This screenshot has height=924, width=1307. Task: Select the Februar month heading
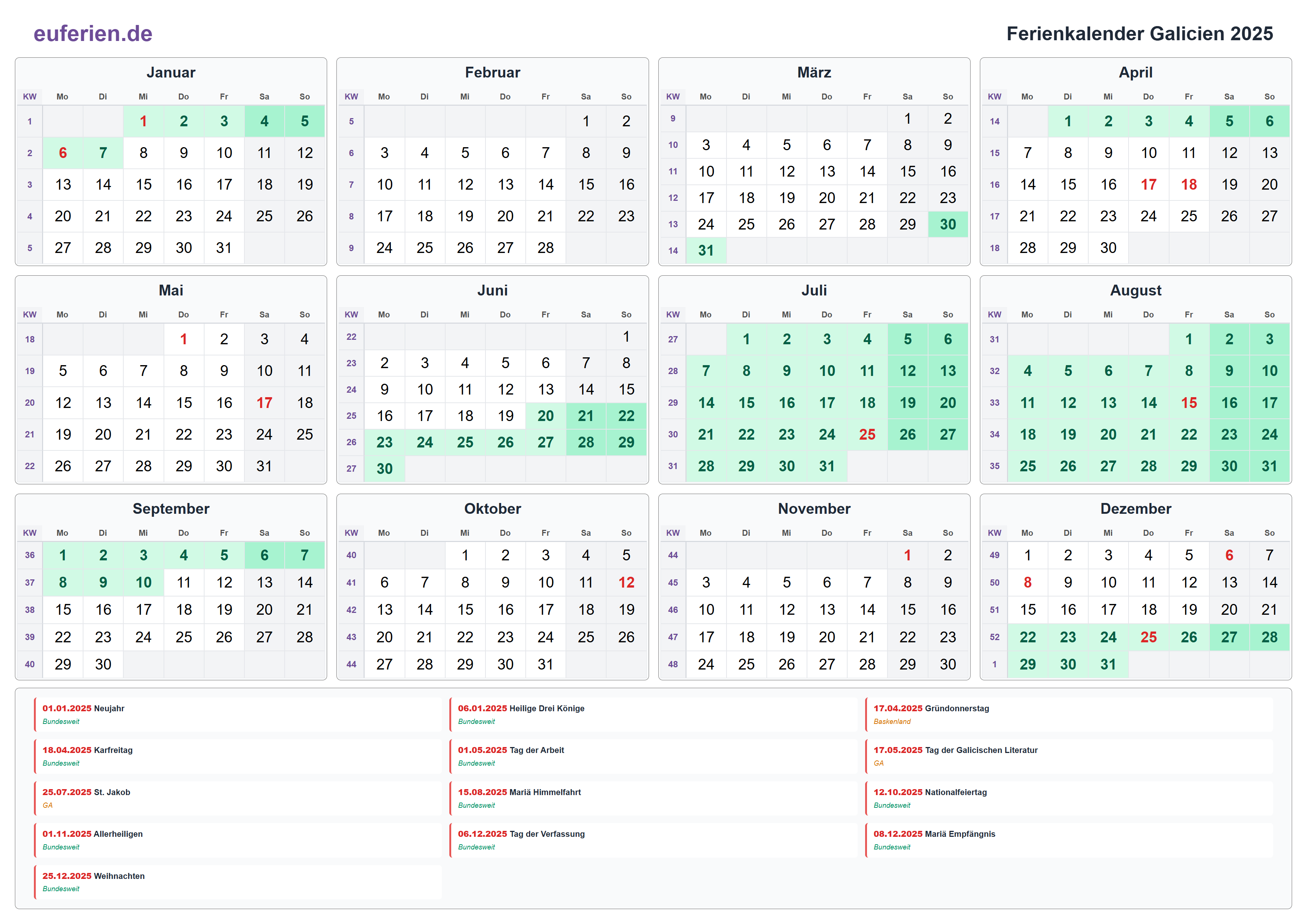pos(493,72)
